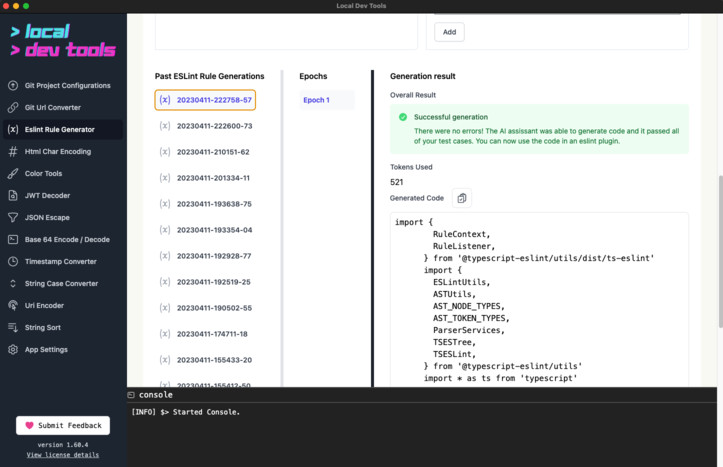Select generation 20230411-174711-18
723x467 pixels.
205,334
